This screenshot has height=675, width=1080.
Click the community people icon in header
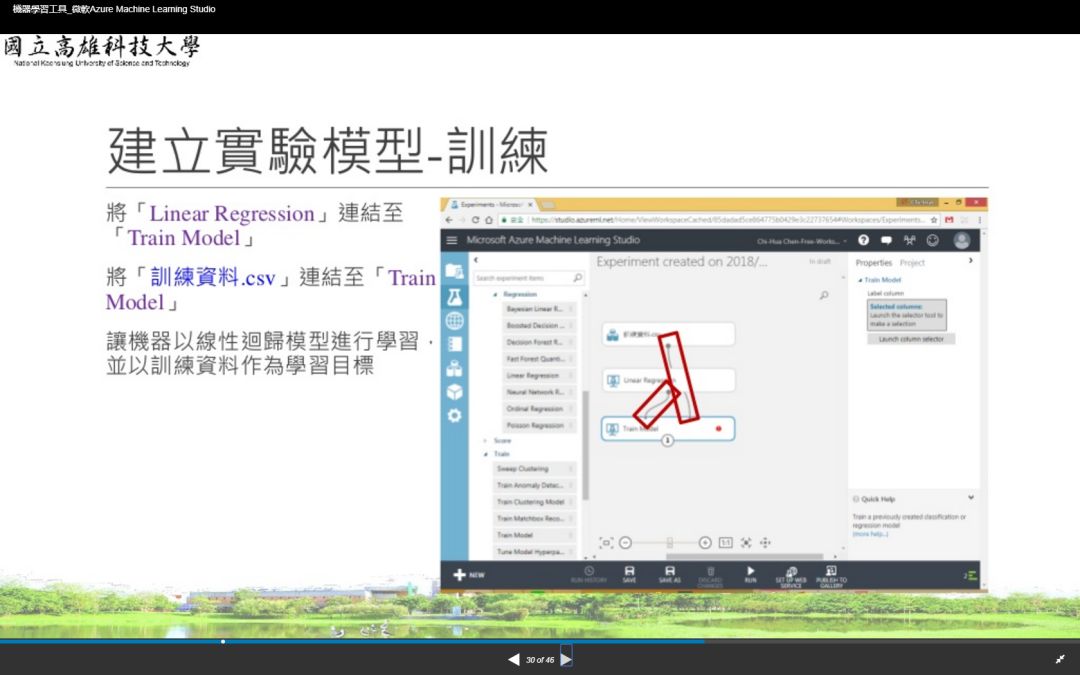coord(909,240)
